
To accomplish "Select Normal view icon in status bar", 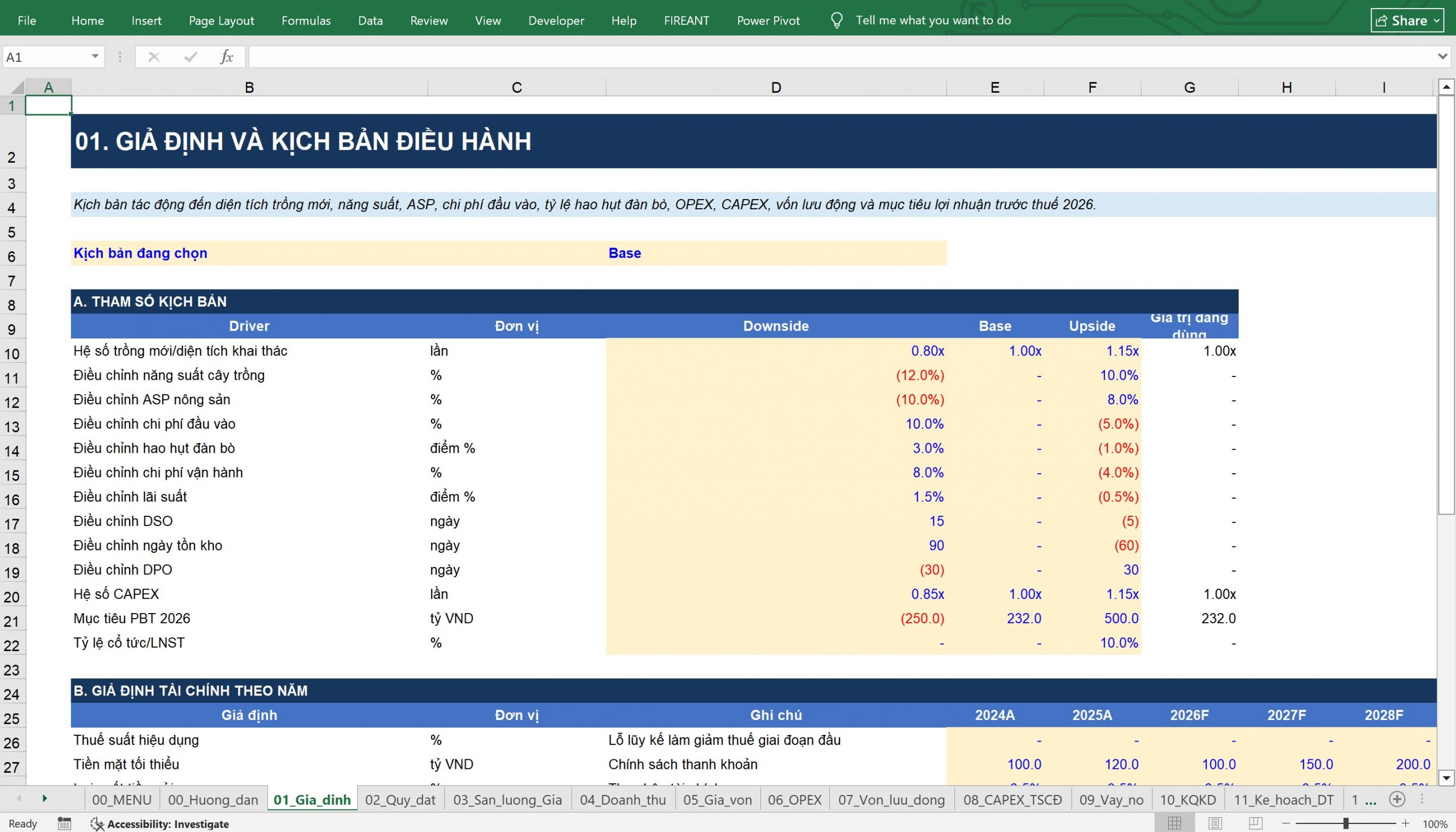I will pyautogui.click(x=1174, y=823).
